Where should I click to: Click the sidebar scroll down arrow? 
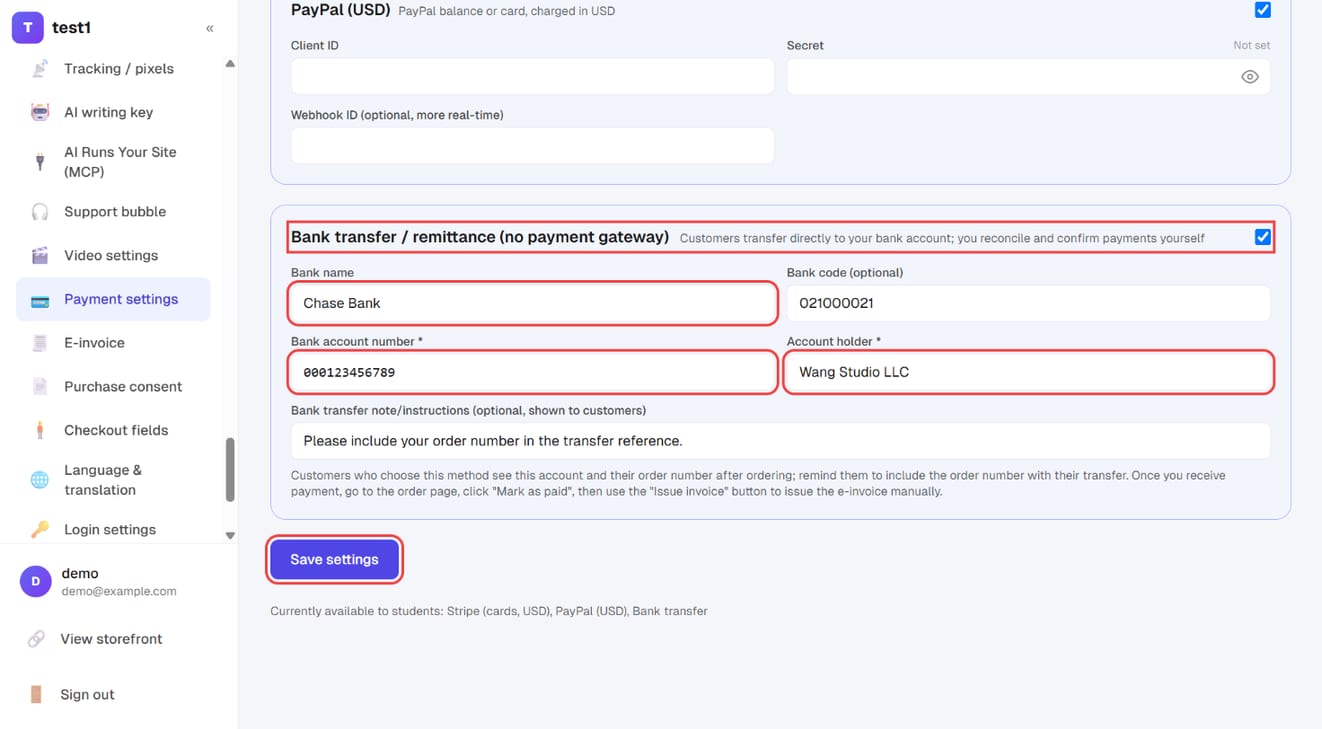click(x=230, y=536)
